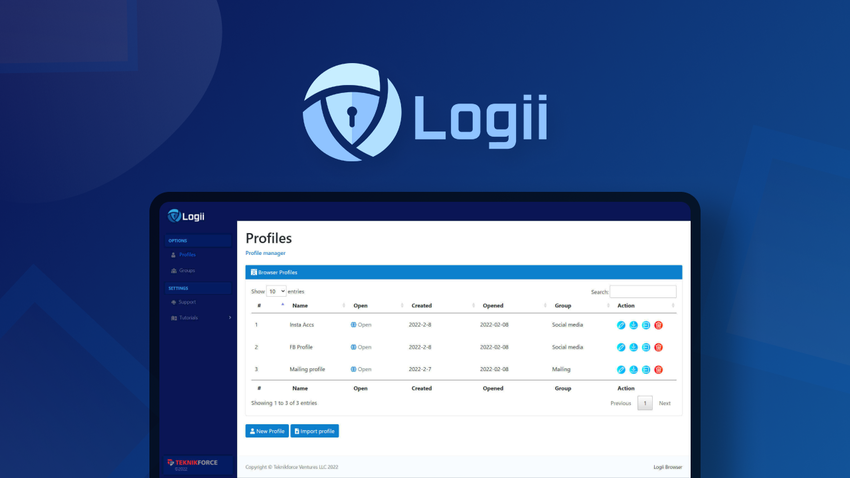This screenshot has width=850, height=478.
Task: Sort table by top Action column header
Action: (x=626, y=306)
